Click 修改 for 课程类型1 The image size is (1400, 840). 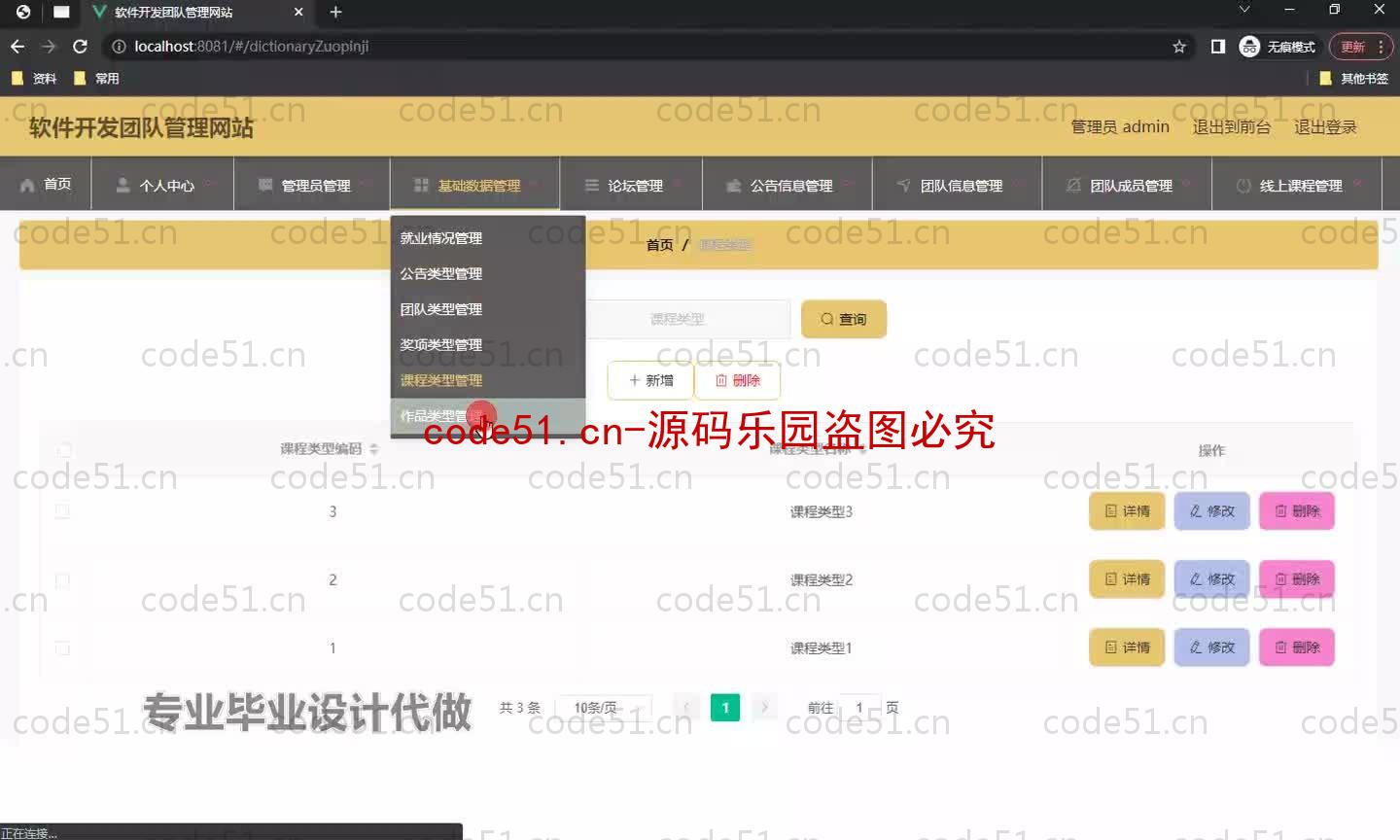click(1211, 647)
